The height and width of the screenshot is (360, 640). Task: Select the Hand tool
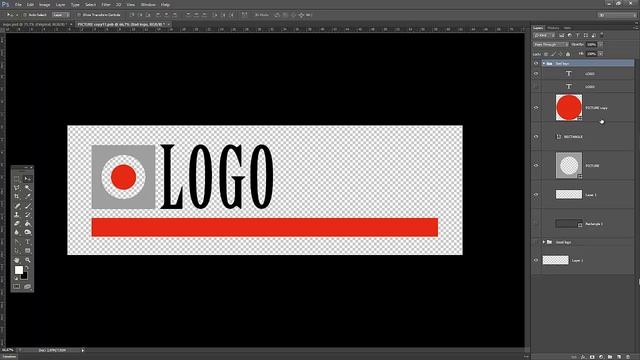17,260
